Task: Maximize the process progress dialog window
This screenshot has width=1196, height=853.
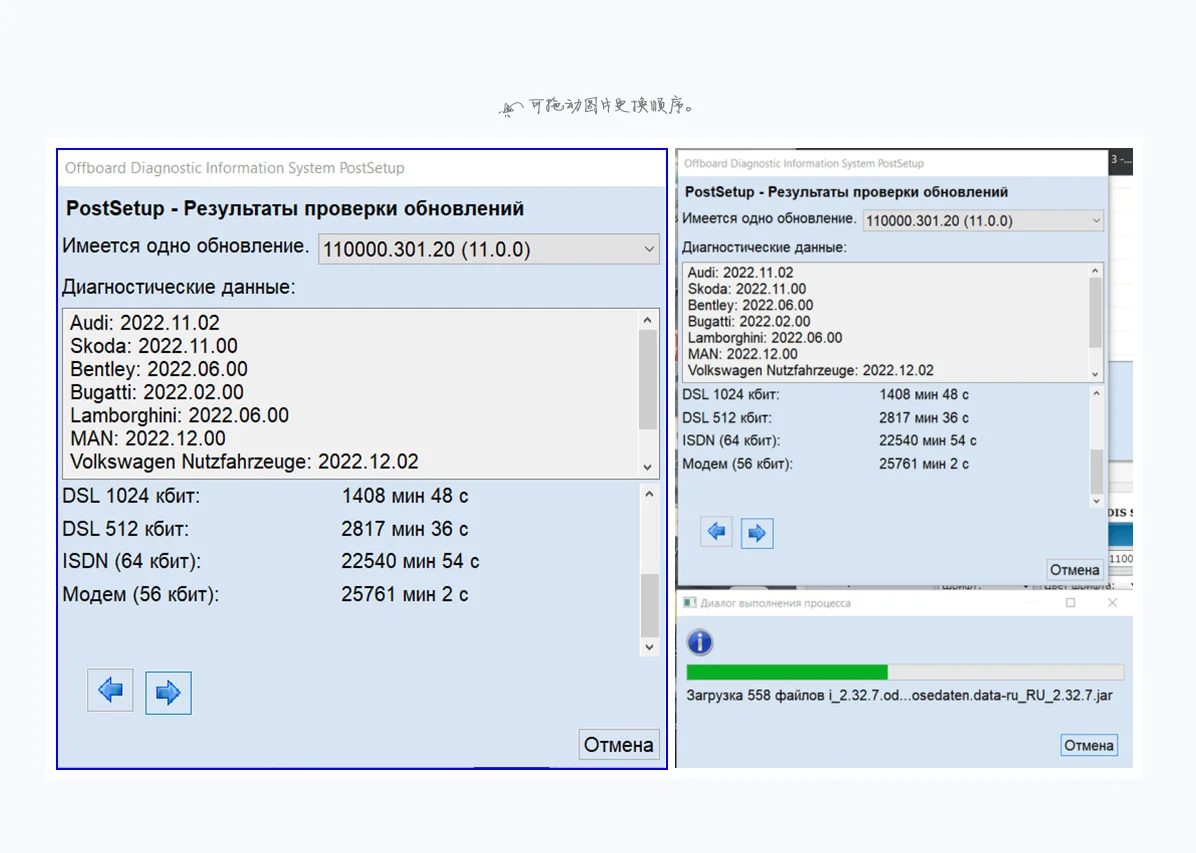Action: pos(1071,603)
